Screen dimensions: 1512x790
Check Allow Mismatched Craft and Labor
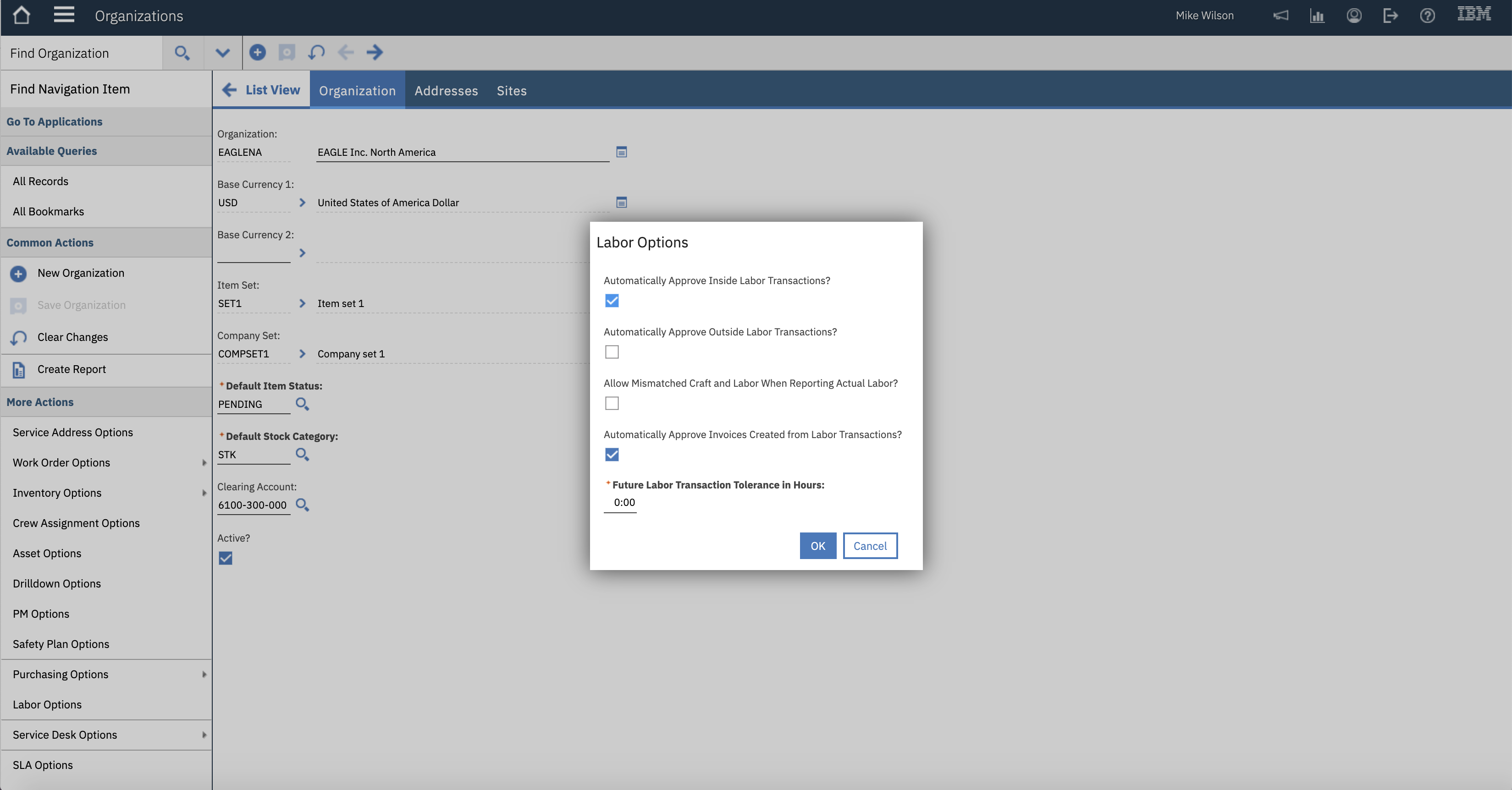[612, 403]
